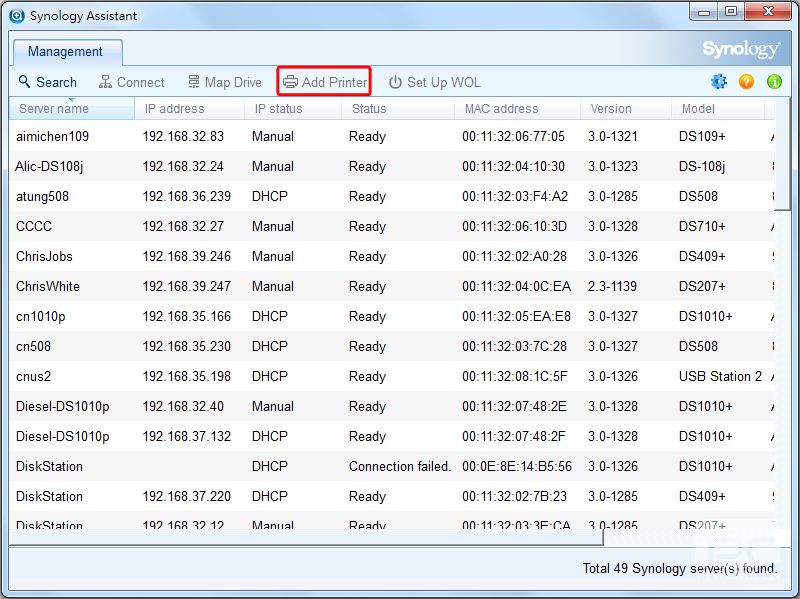Sort by the Model column header
The height and width of the screenshot is (599, 800).
click(718, 109)
